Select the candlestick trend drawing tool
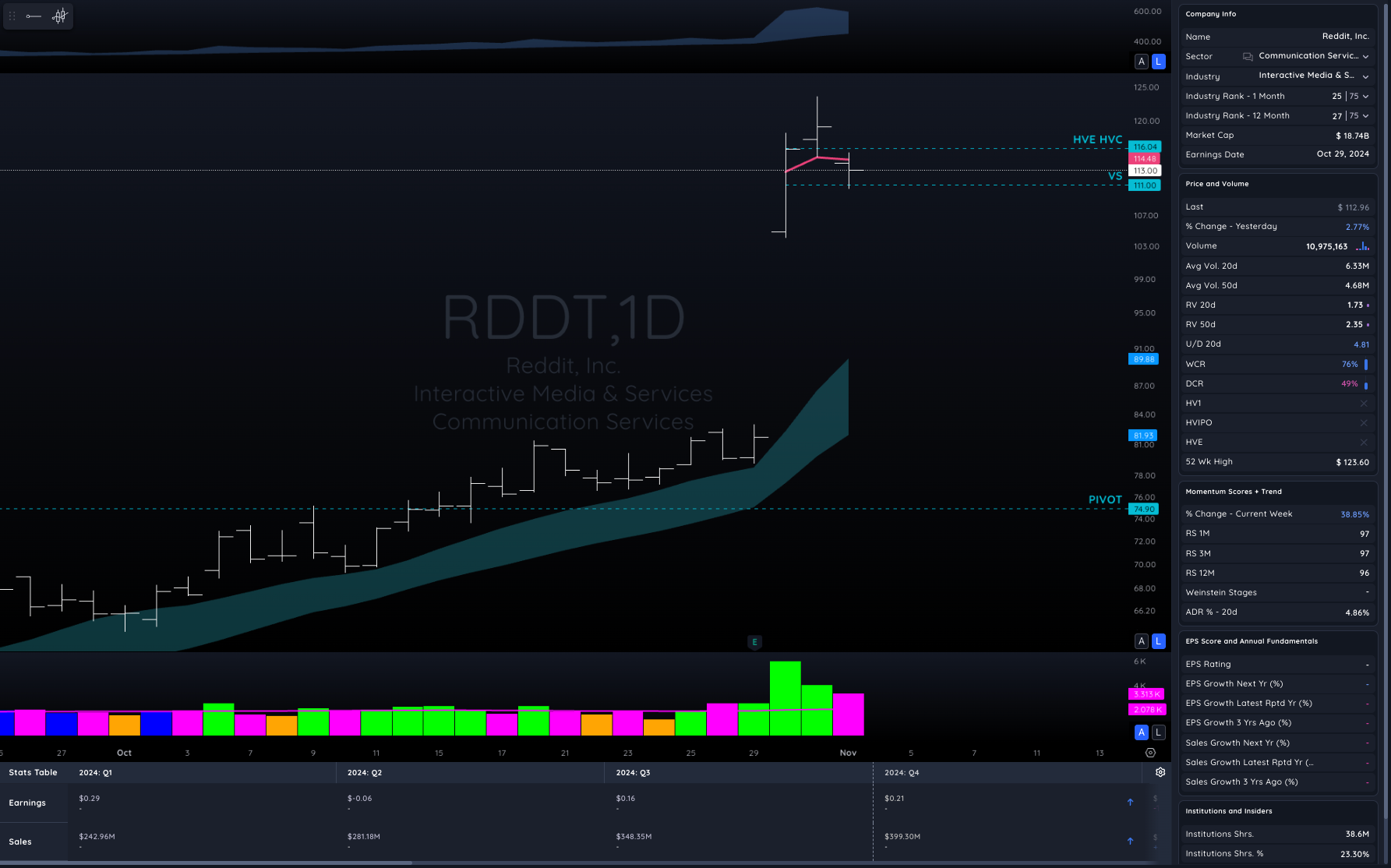This screenshot has width=1391, height=868. (x=60, y=16)
